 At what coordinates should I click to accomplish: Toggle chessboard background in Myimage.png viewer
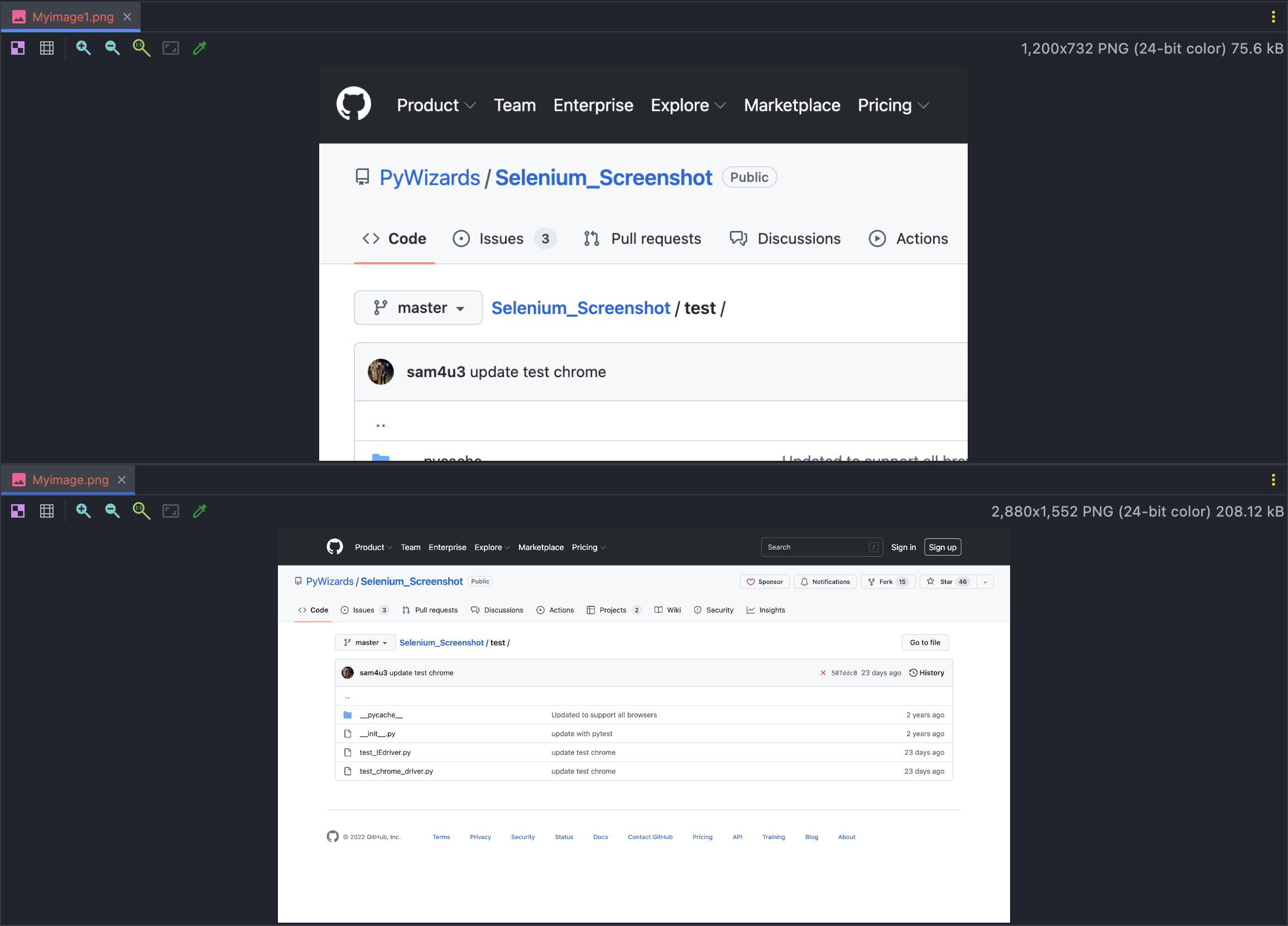pos(18,511)
